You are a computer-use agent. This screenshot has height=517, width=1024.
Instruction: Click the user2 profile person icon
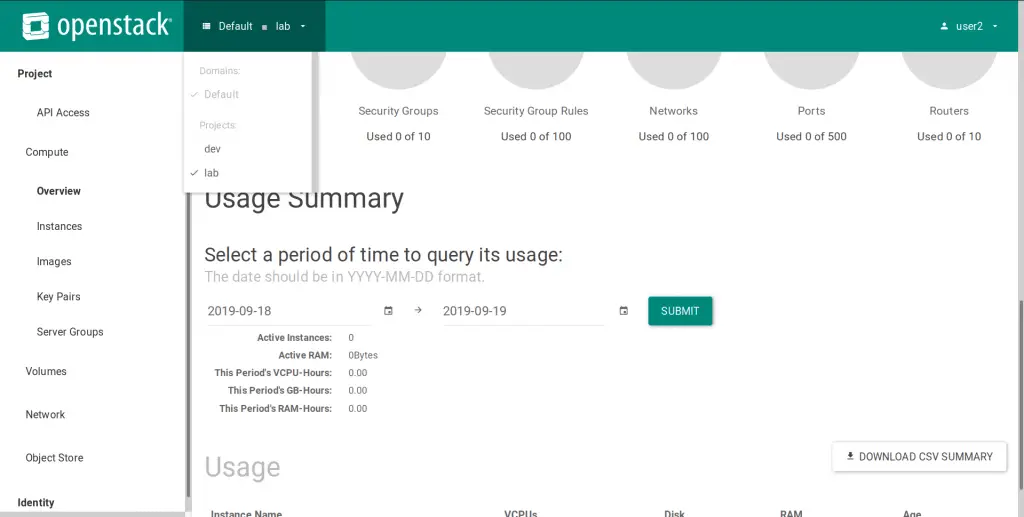click(x=944, y=26)
